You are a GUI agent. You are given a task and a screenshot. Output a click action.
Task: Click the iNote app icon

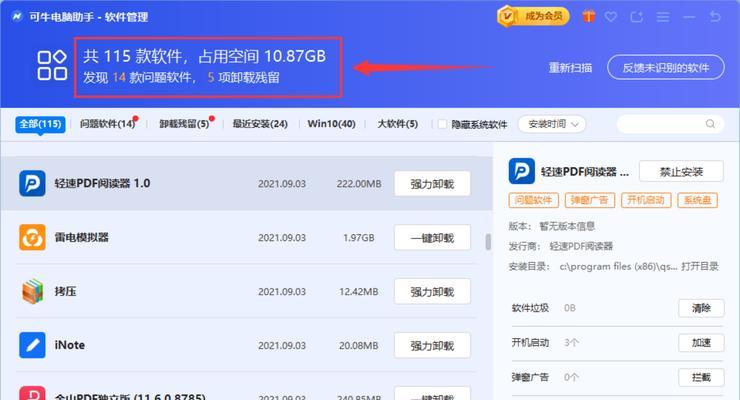click(x=32, y=345)
